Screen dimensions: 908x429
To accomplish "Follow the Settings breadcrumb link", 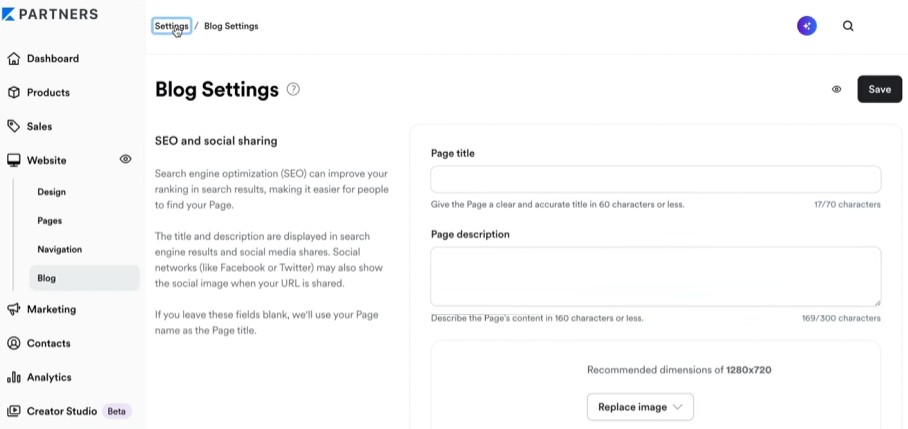I will click(171, 26).
